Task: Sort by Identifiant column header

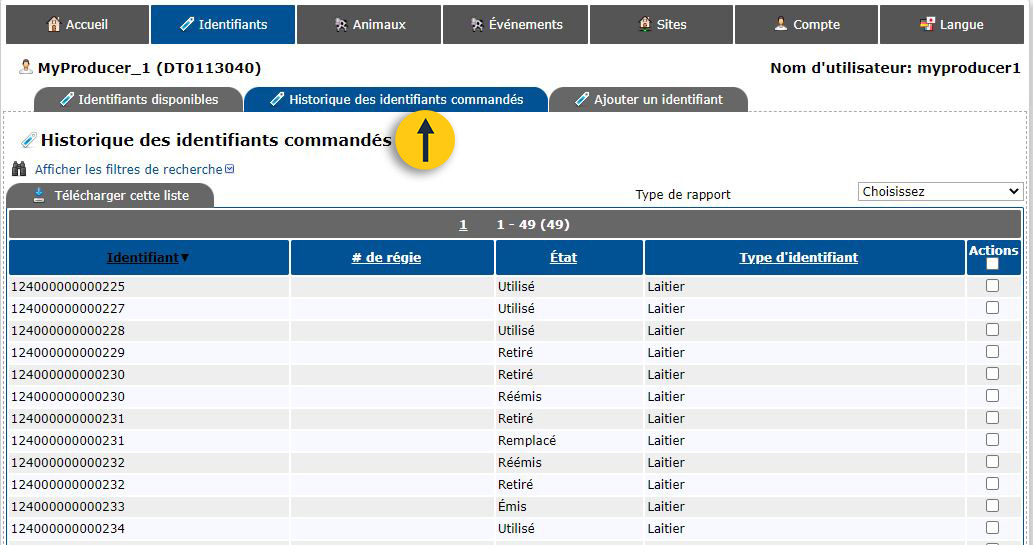Action: 142,258
